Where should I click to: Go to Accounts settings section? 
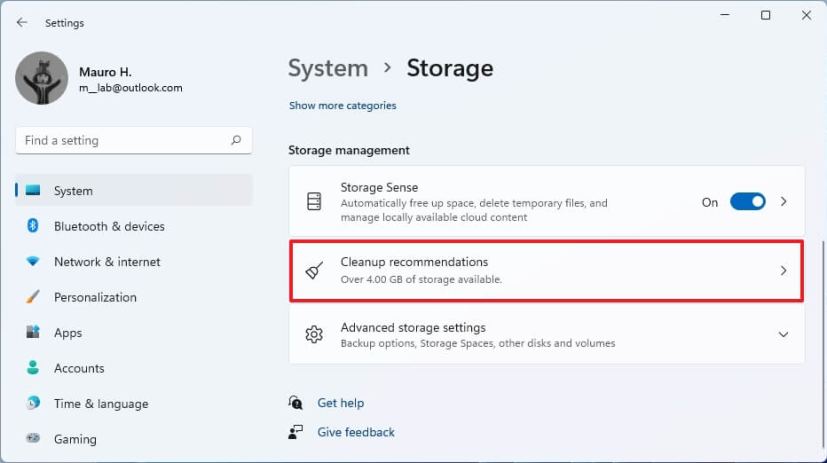click(x=79, y=368)
